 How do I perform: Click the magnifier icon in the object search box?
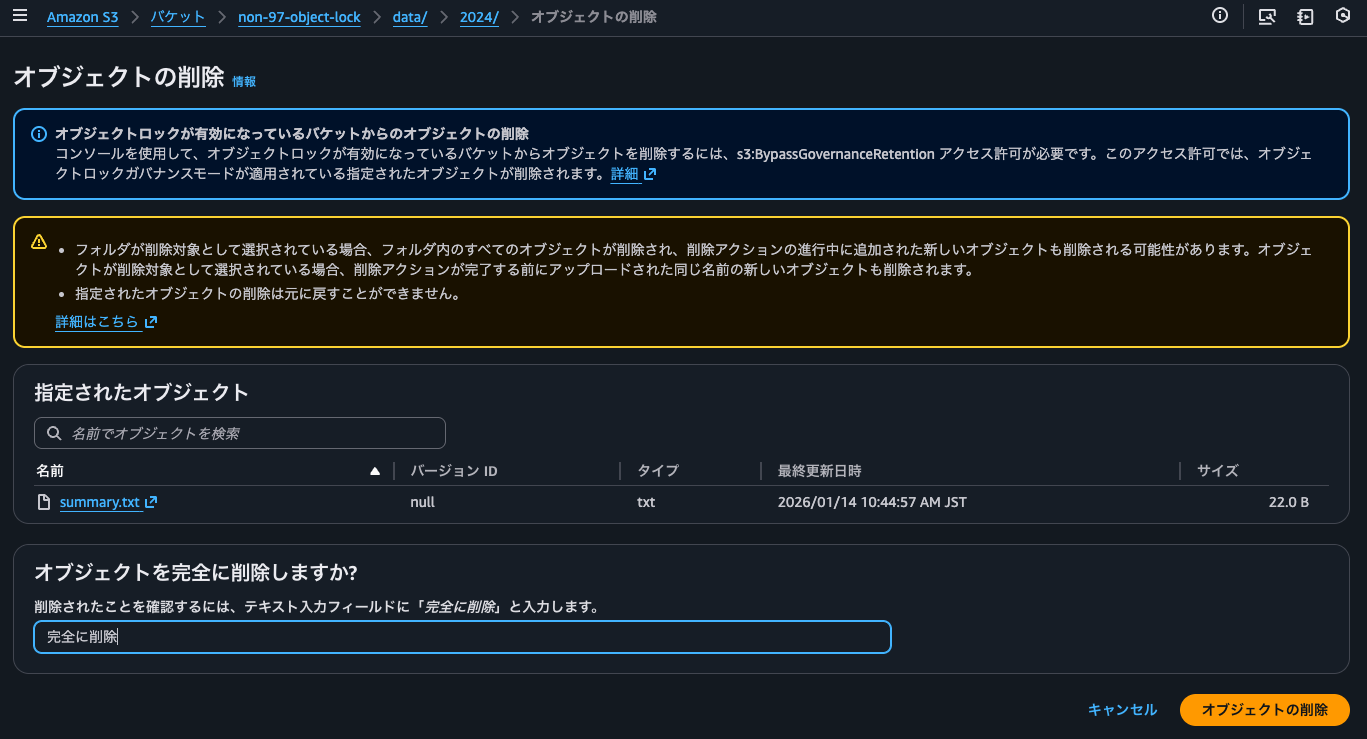click(54, 432)
